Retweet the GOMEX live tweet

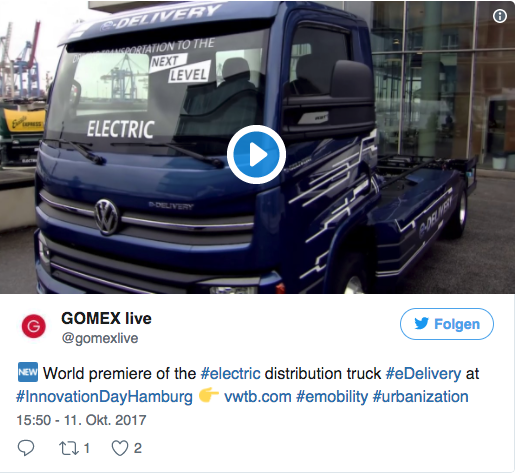tap(69, 448)
